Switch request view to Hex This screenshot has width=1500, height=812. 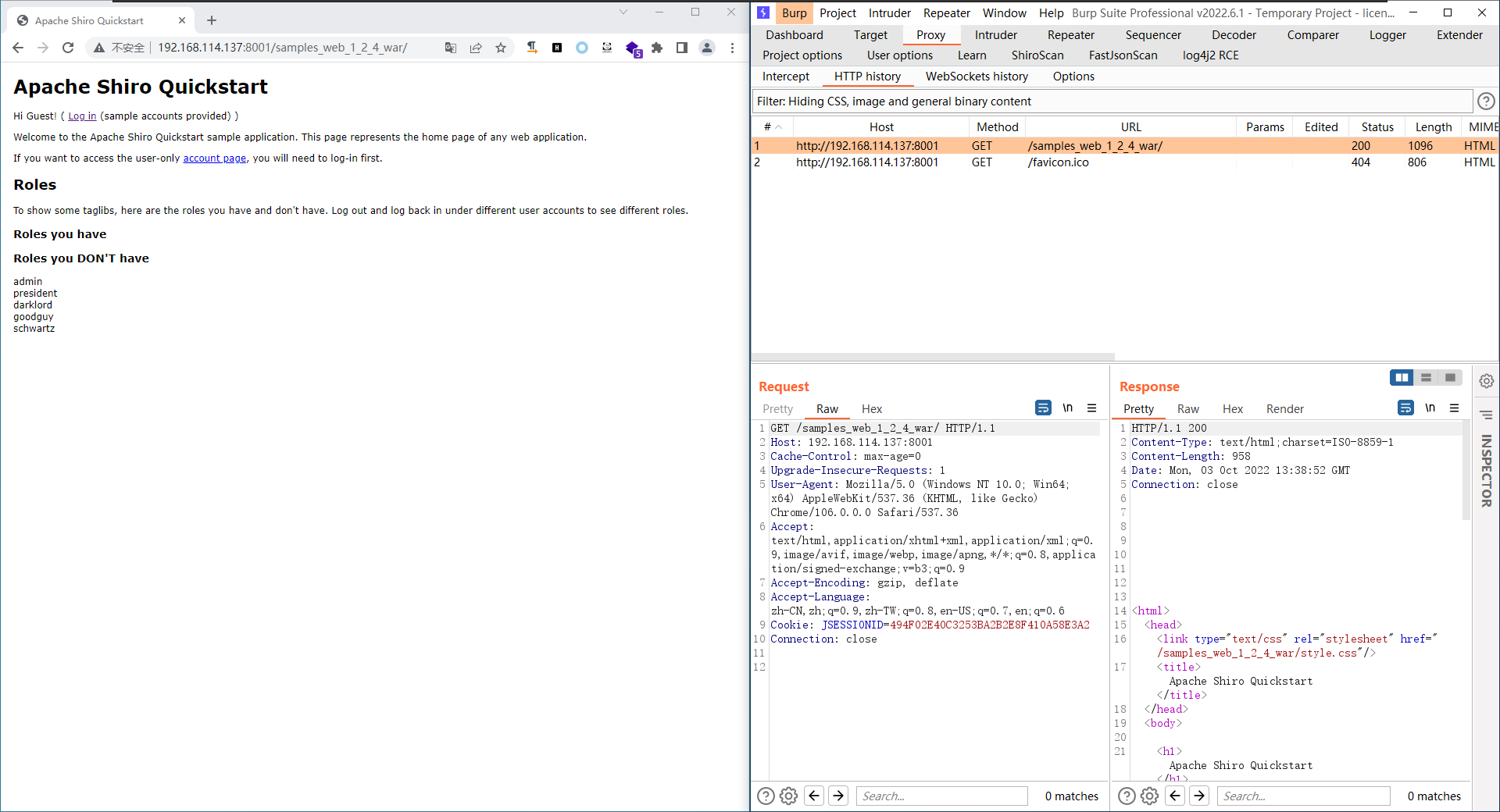pyautogui.click(x=872, y=408)
